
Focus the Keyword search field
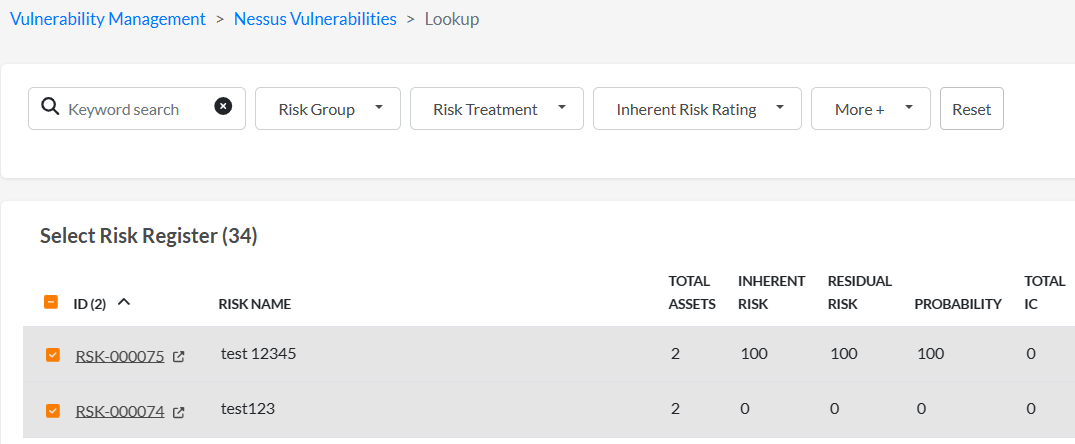(x=136, y=108)
